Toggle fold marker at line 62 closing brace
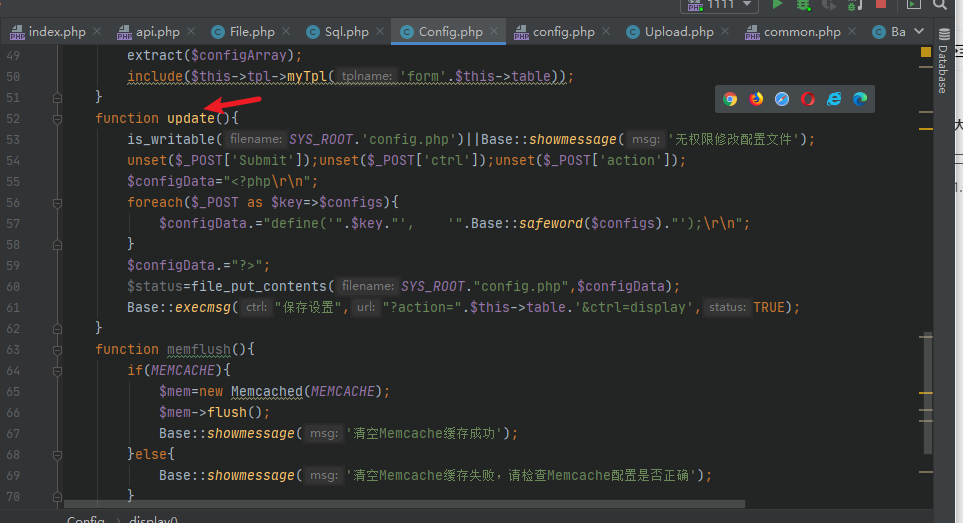This screenshot has width=963, height=523. pos(57,329)
